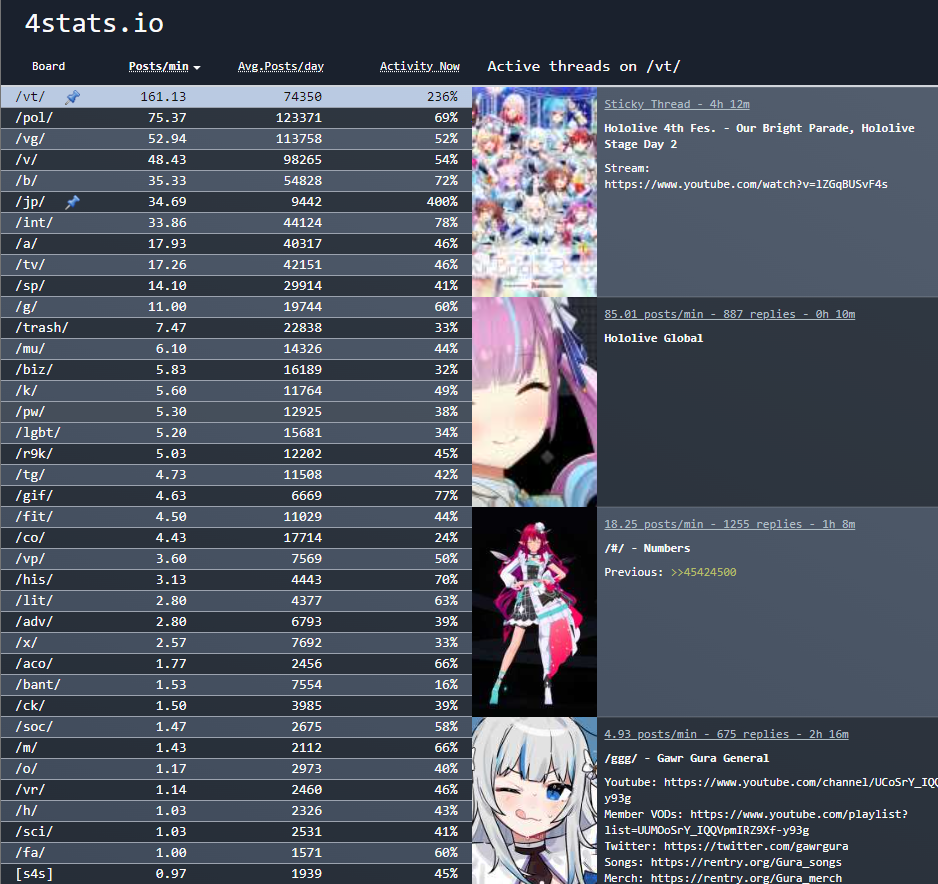The width and height of the screenshot is (938, 884).
Task: Select the /soc/ board row
Action: [x=236, y=727]
